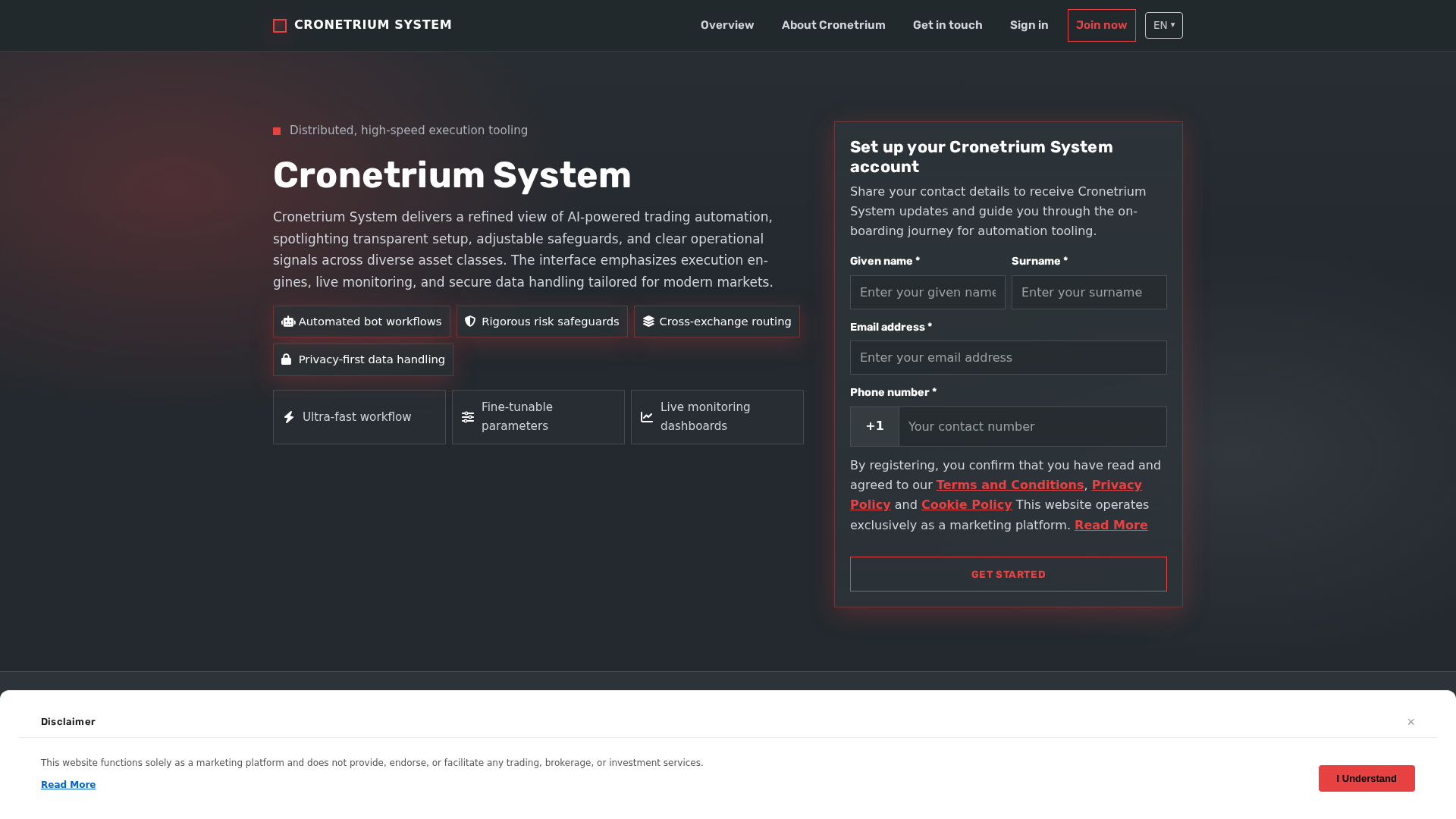This screenshot has width=1456, height=819.
Task: Click the Cronetrium System main heading
Action: point(452,175)
